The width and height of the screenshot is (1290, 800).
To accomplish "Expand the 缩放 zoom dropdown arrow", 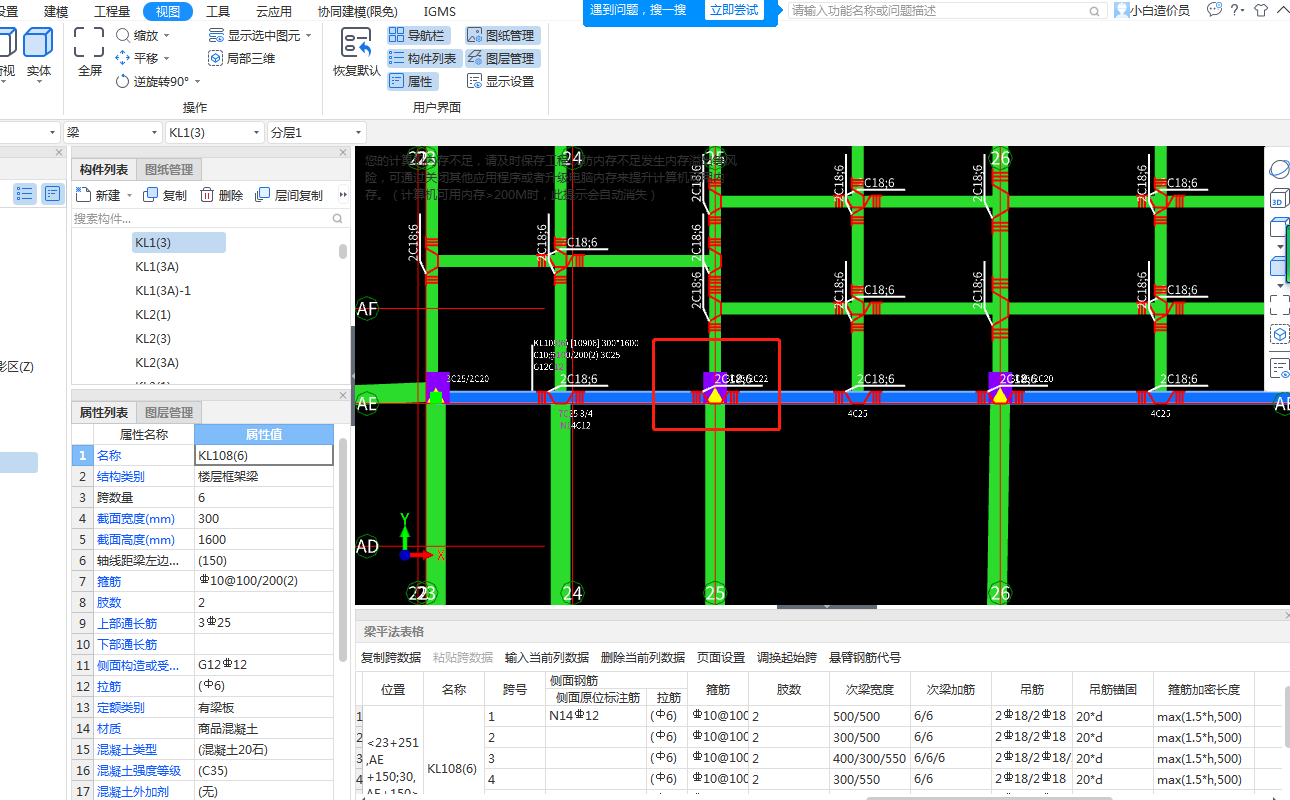I will (166, 35).
